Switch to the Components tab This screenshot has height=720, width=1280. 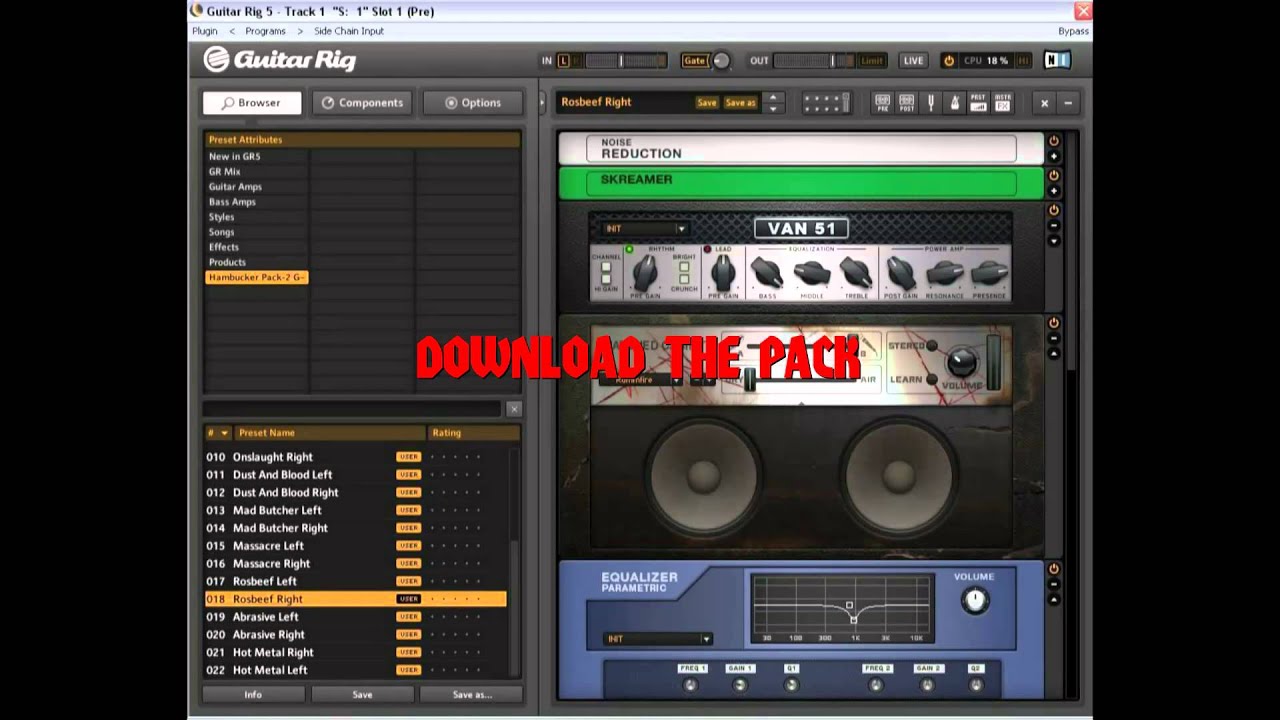[x=361, y=103]
